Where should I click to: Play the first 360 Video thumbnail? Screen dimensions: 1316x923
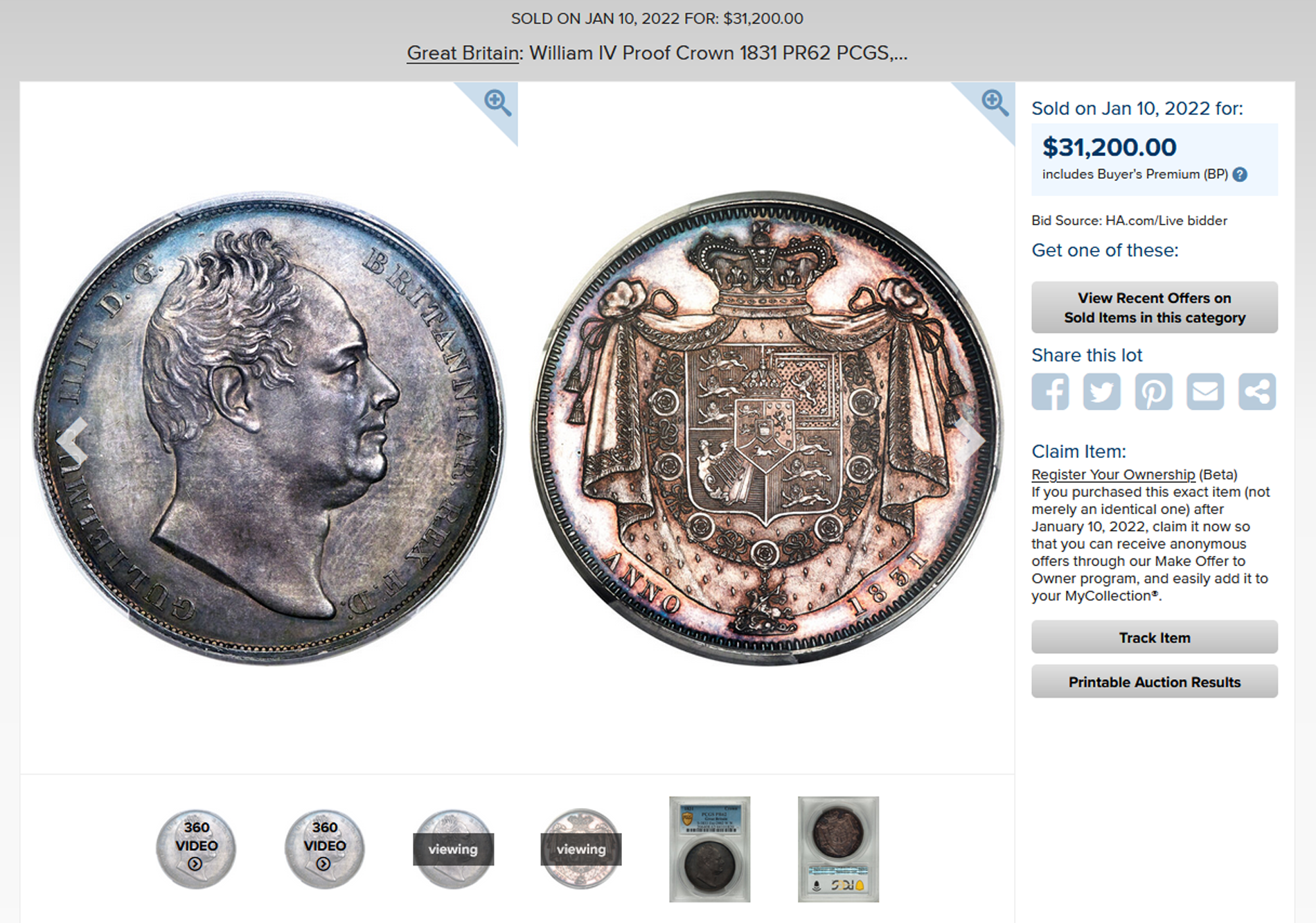[196, 849]
